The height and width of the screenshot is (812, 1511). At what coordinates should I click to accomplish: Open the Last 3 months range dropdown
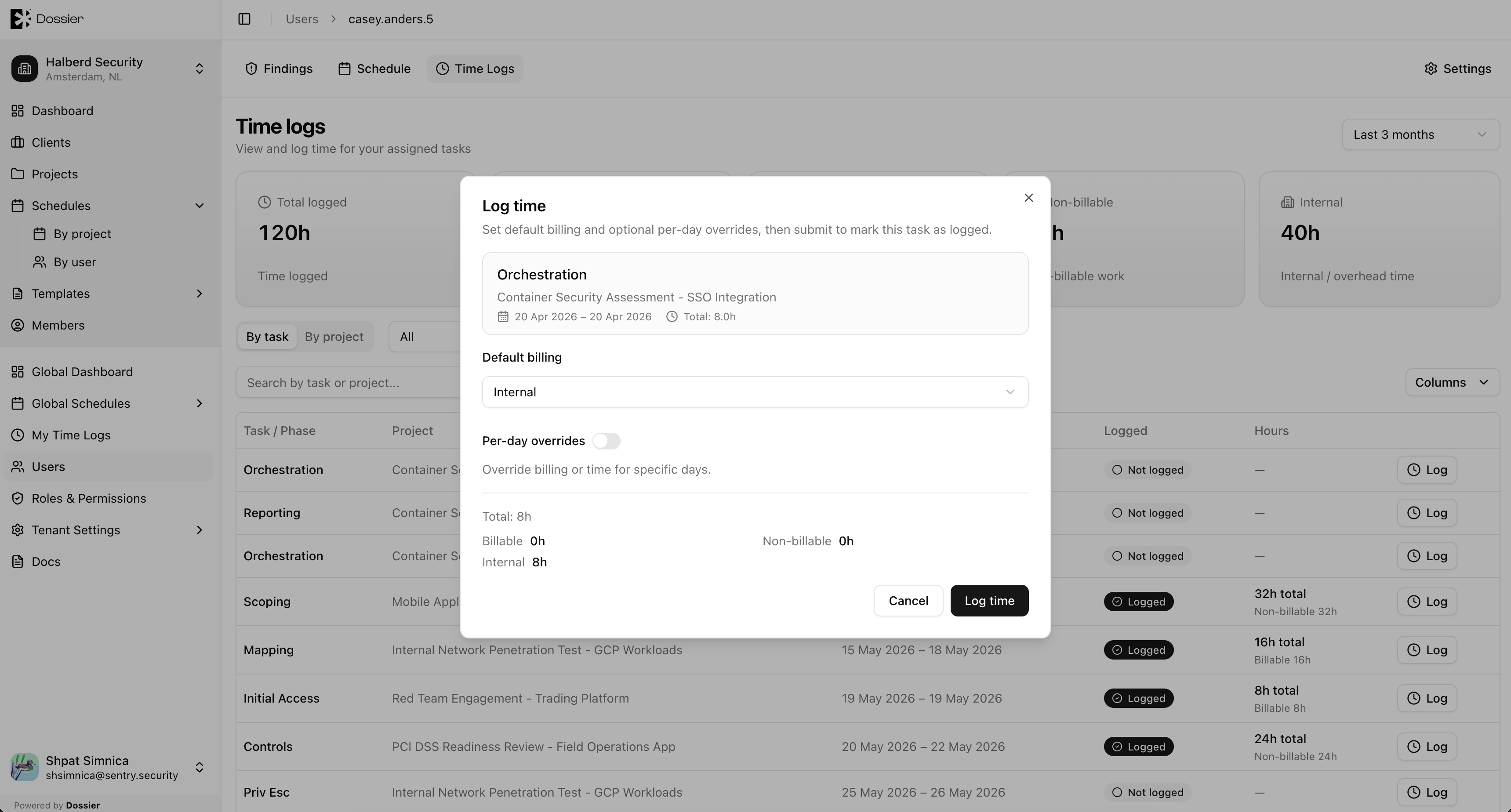click(x=1420, y=135)
